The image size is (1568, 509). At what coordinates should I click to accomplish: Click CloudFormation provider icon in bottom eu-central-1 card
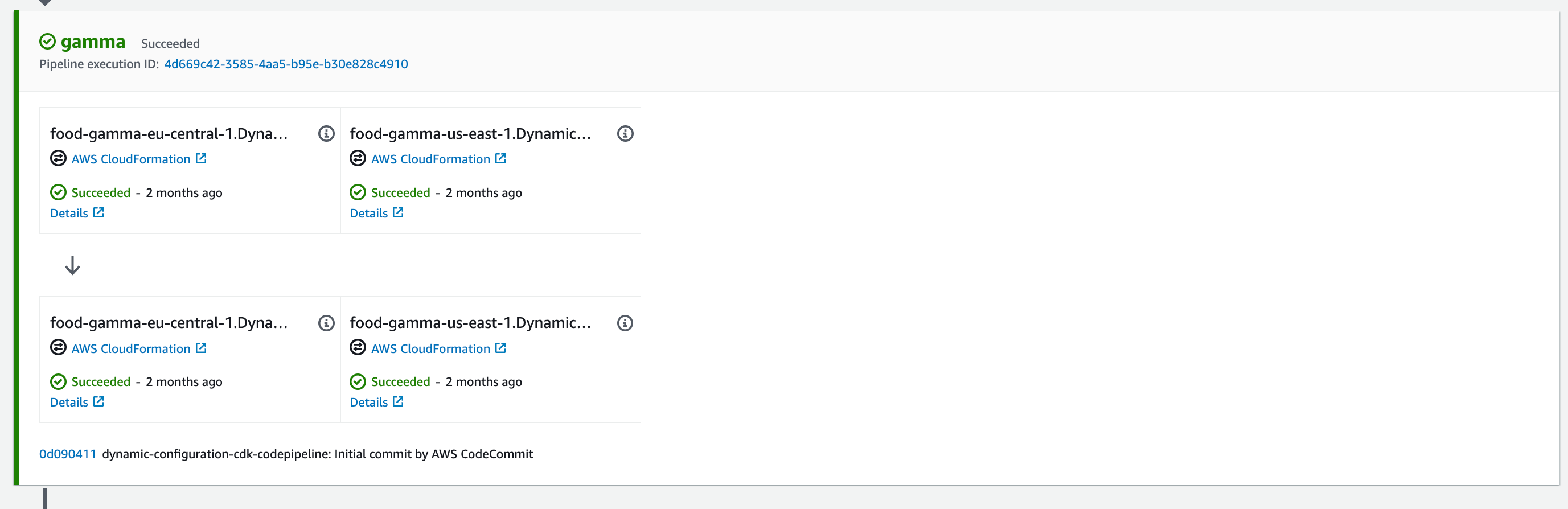[58, 348]
